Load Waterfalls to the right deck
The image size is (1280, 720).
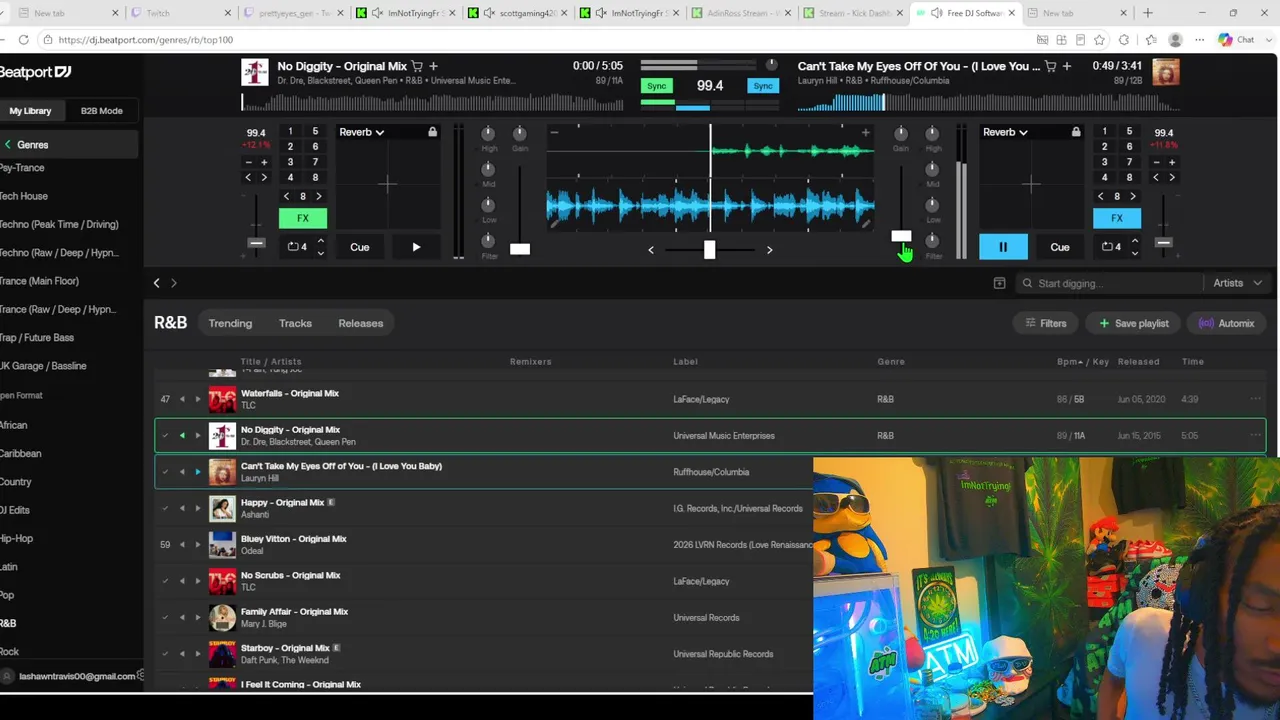pos(198,399)
